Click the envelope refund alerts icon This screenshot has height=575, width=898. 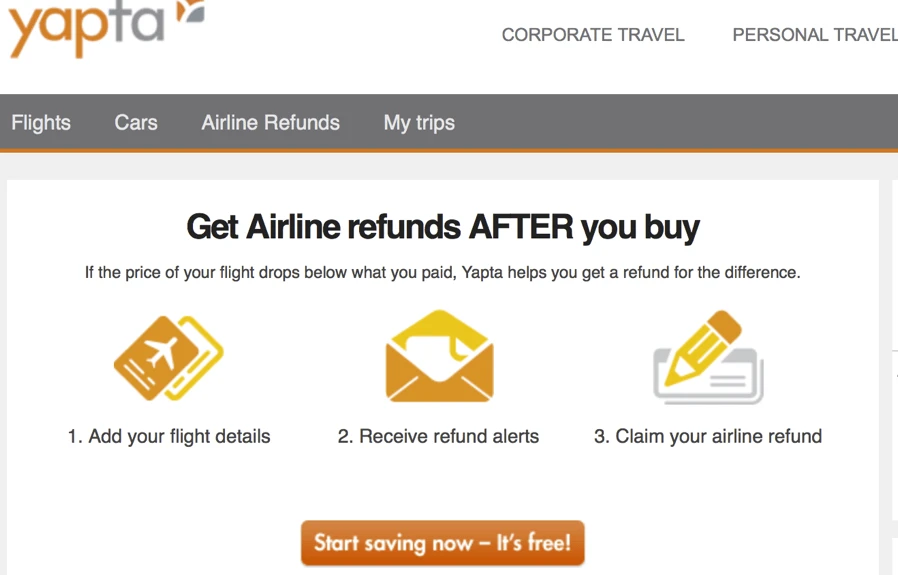tap(439, 357)
